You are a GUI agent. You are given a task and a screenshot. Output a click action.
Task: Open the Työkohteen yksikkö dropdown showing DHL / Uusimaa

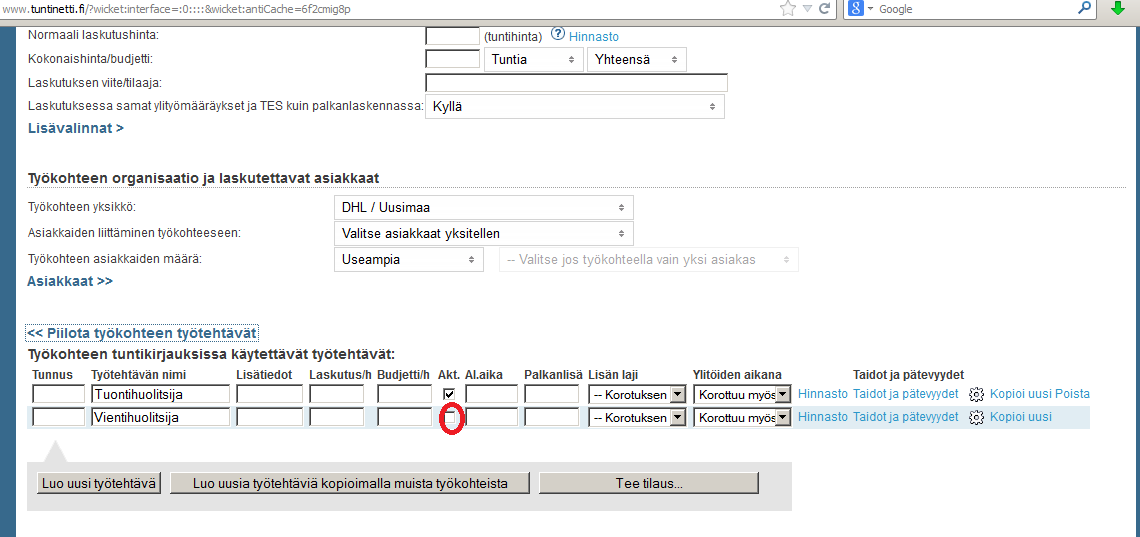[483, 207]
